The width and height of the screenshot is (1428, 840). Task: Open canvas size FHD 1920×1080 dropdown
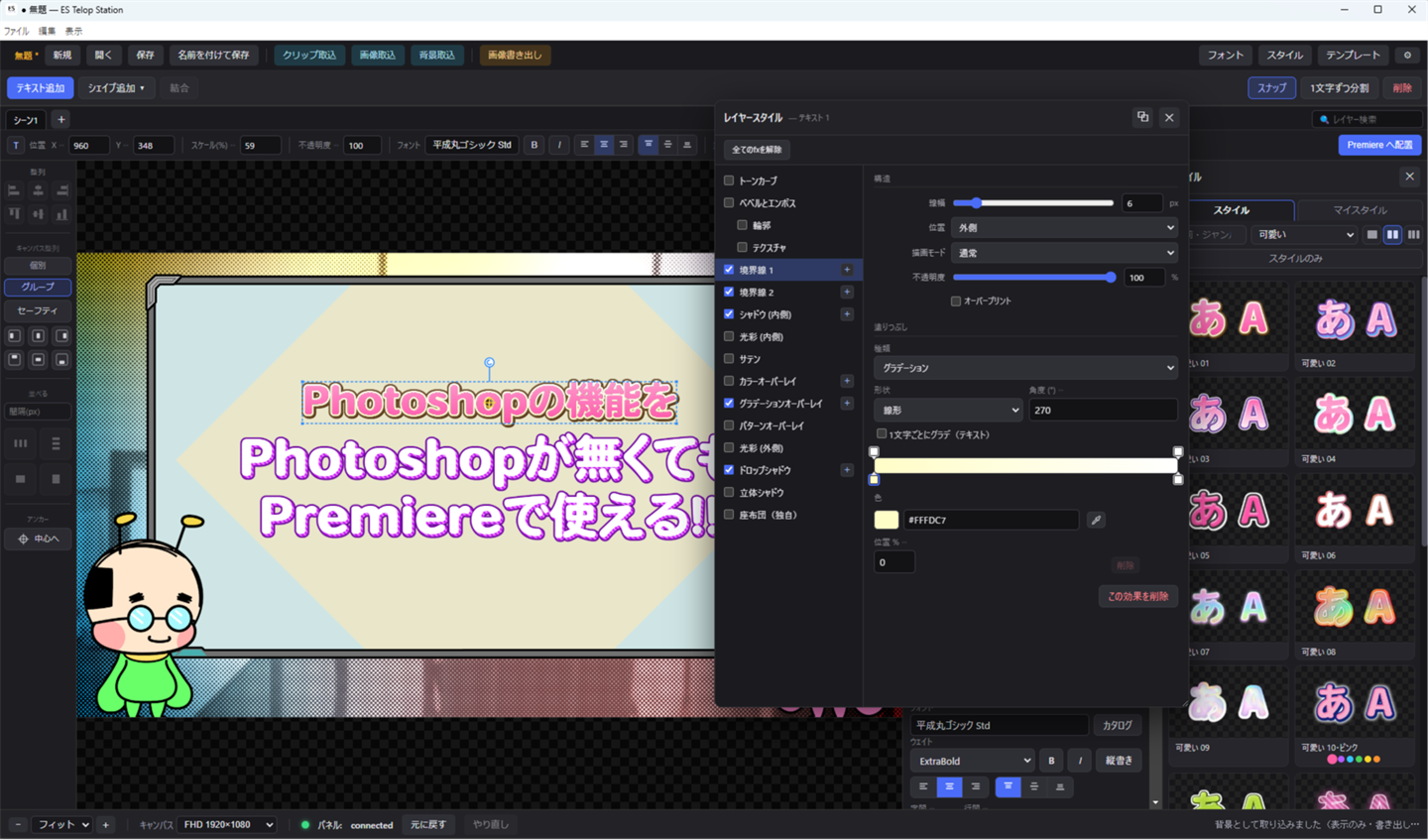point(228,824)
